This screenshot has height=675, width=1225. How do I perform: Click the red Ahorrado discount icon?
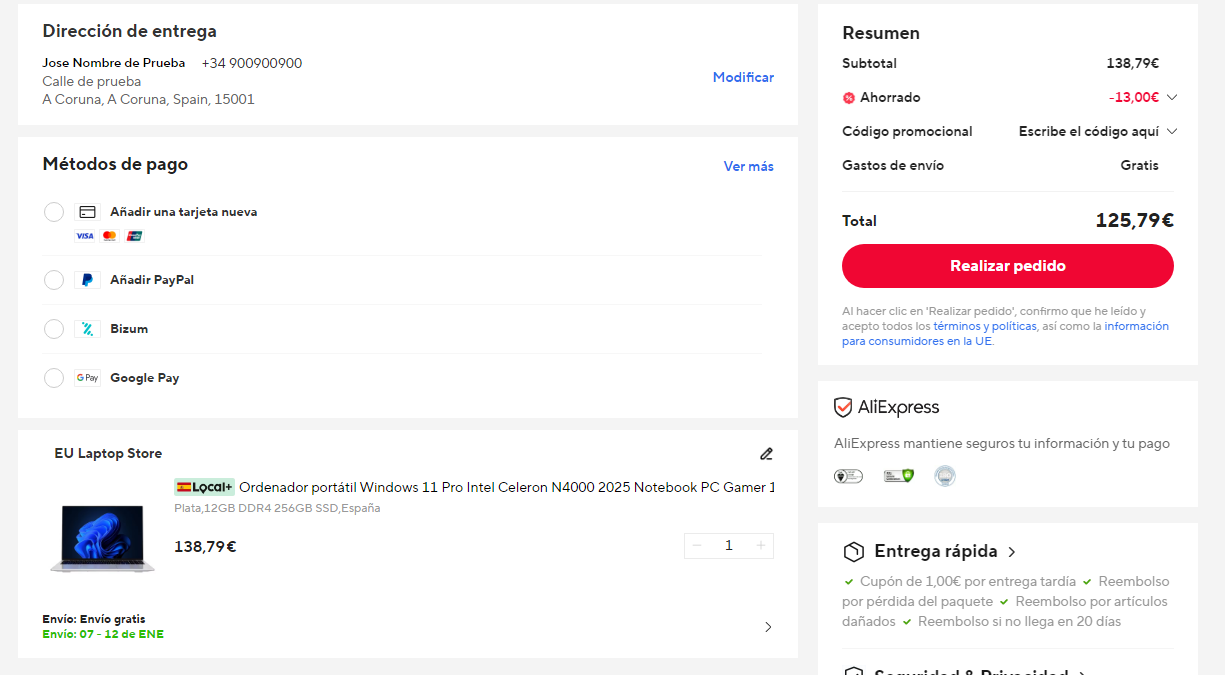tap(849, 98)
